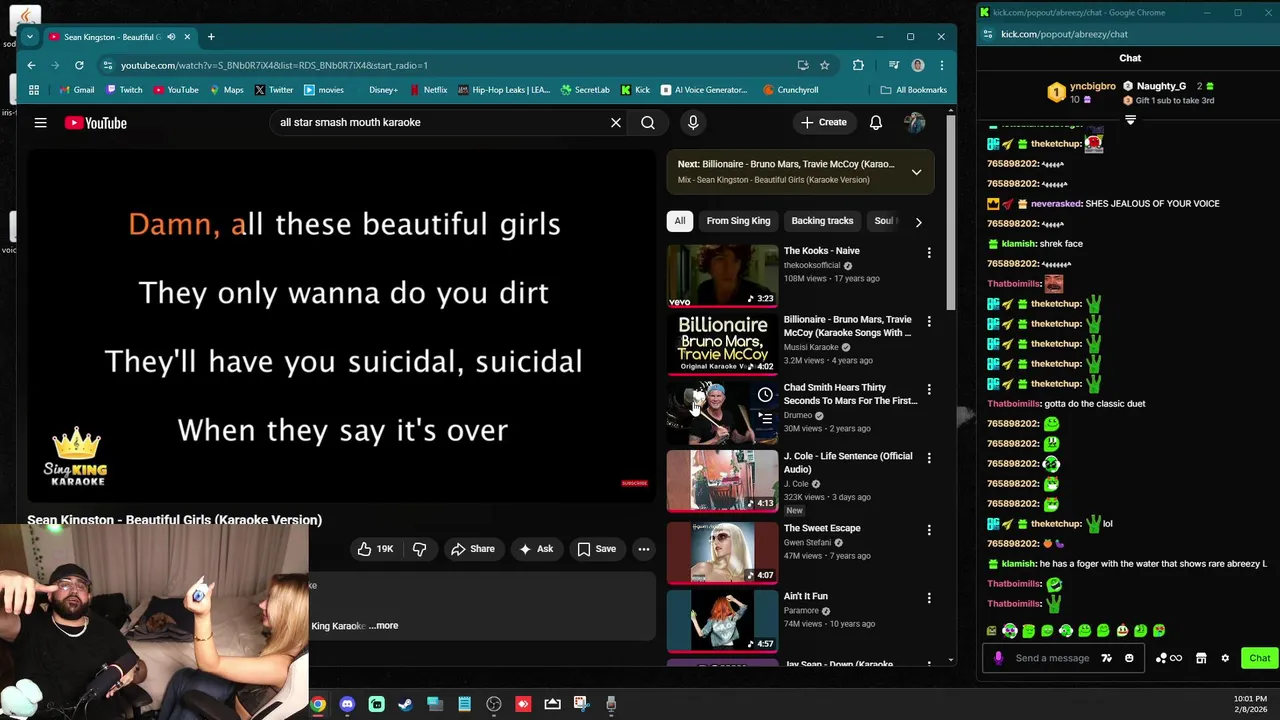Screen dimensions: 1280x720
Task: Run the search with the magnifier button
Action: (x=648, y=122)
